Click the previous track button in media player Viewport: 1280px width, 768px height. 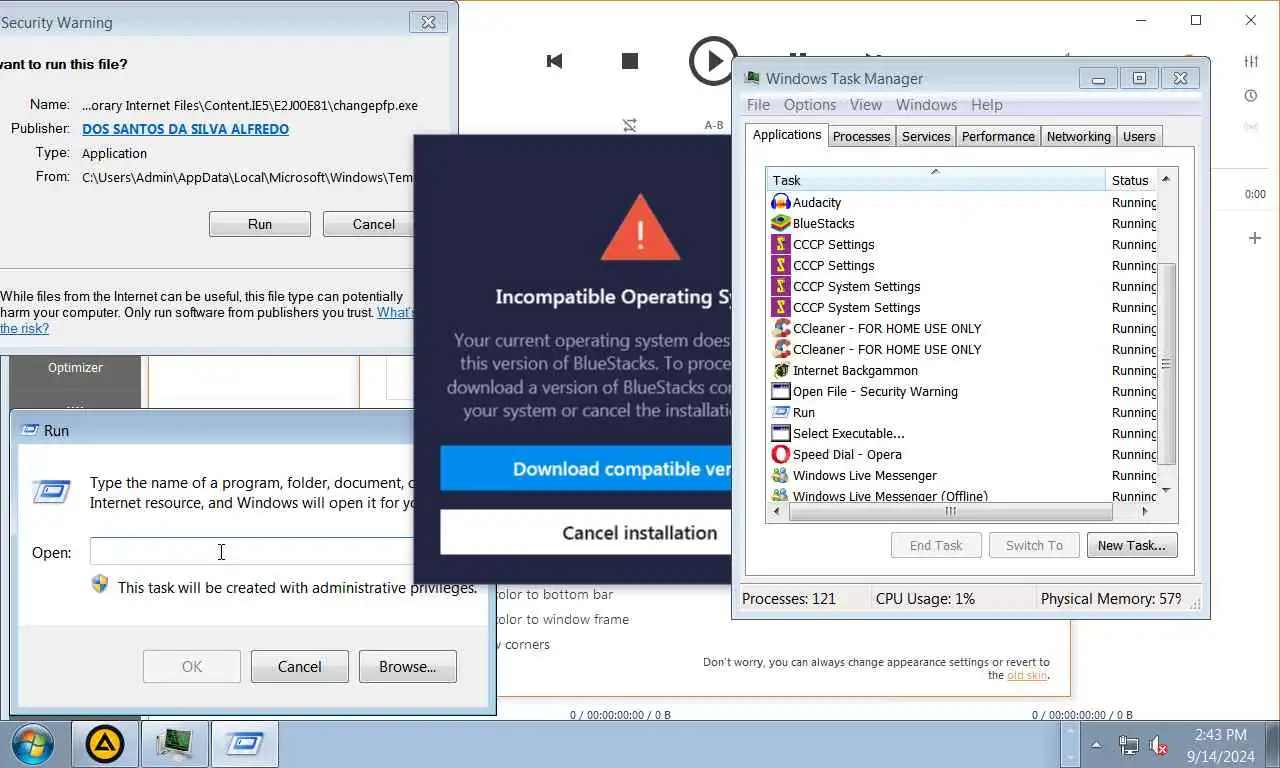pyautogui.click(x=554, y=61)
